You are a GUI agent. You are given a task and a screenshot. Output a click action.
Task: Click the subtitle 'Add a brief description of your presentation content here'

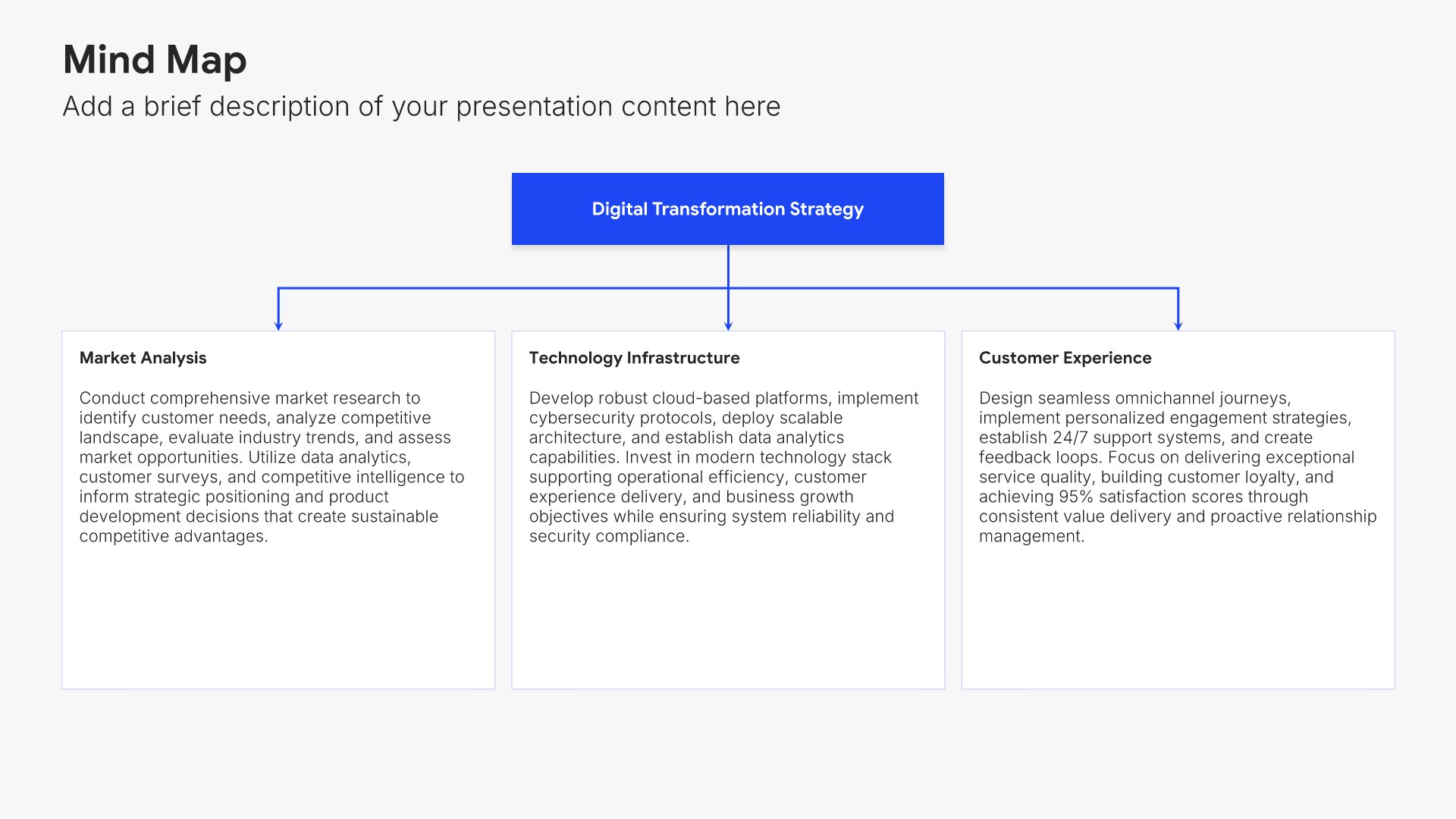pyautogui.click(x=422, y=107)
